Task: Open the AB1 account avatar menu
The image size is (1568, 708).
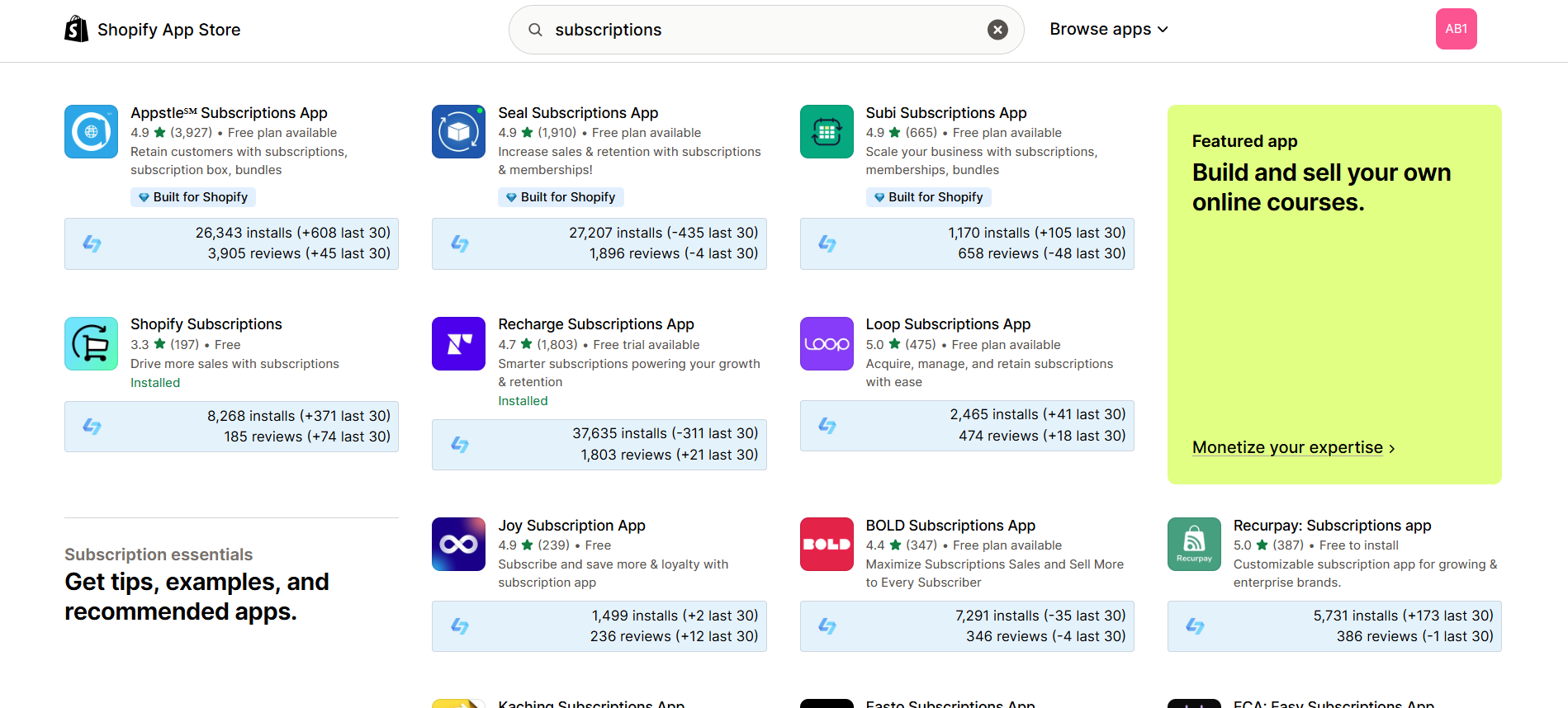Action: pyautogui.click(x=1456, y=29)
